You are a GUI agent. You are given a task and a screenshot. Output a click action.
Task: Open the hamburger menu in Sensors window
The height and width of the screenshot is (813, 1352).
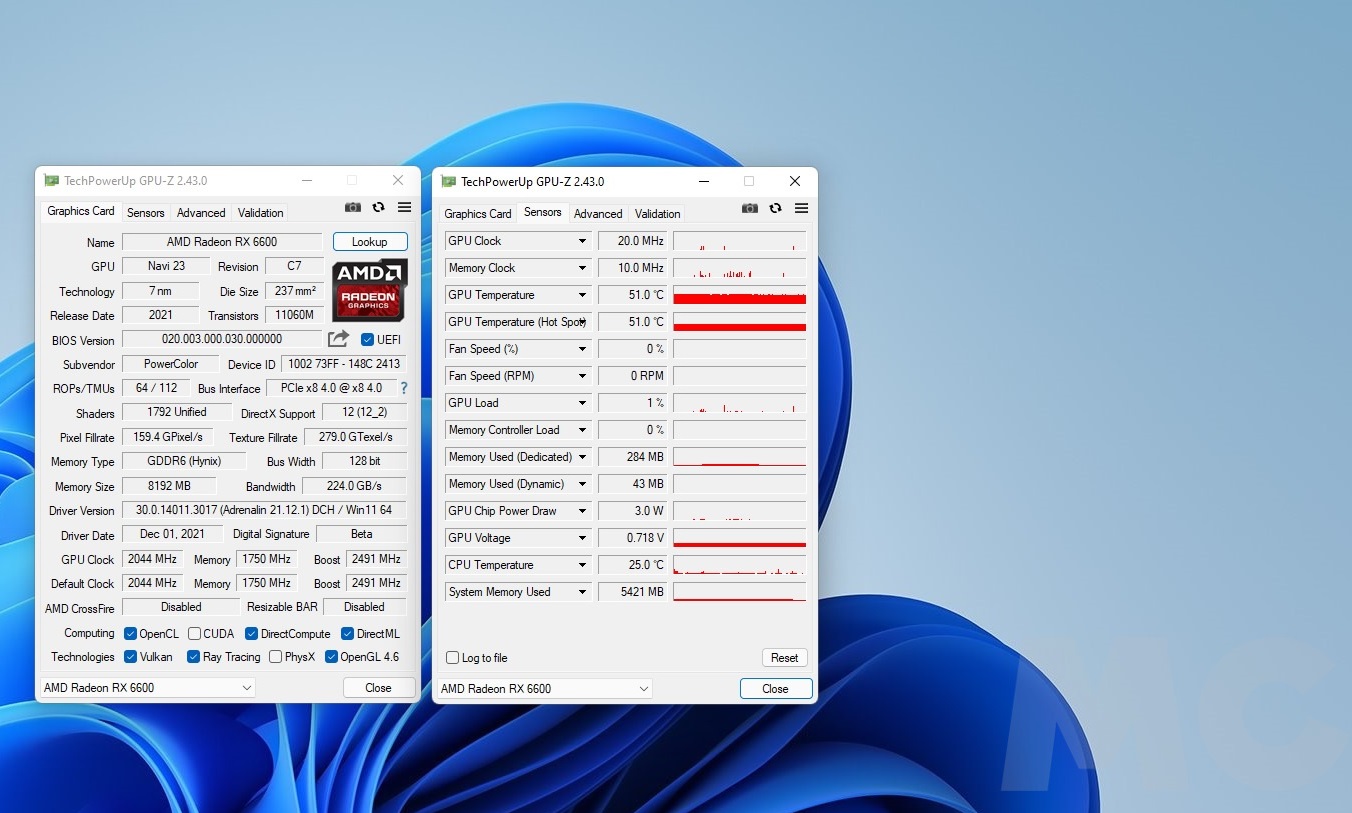coord(801,208)
